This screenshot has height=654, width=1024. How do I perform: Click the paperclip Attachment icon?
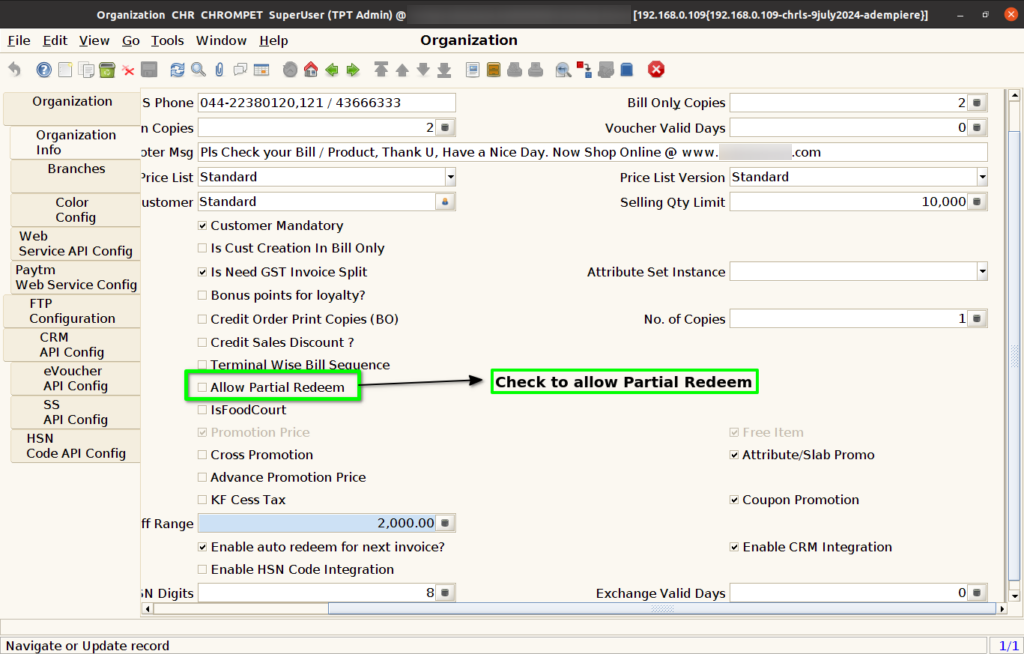[x=219, y=69]
